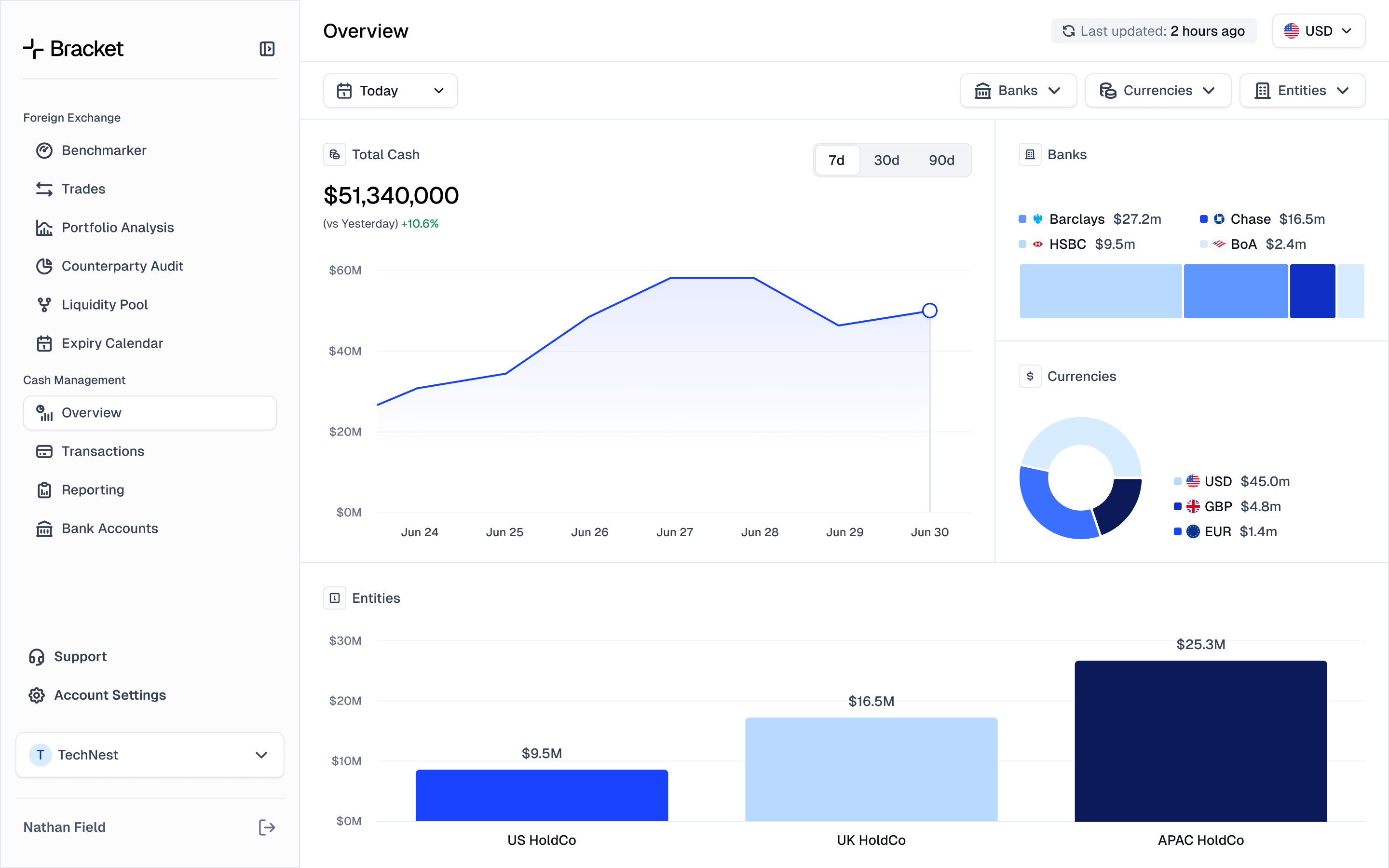Open the USD currency dropdown
Viewport: 1389px width, 868px height.
(x=1319, y=31)
